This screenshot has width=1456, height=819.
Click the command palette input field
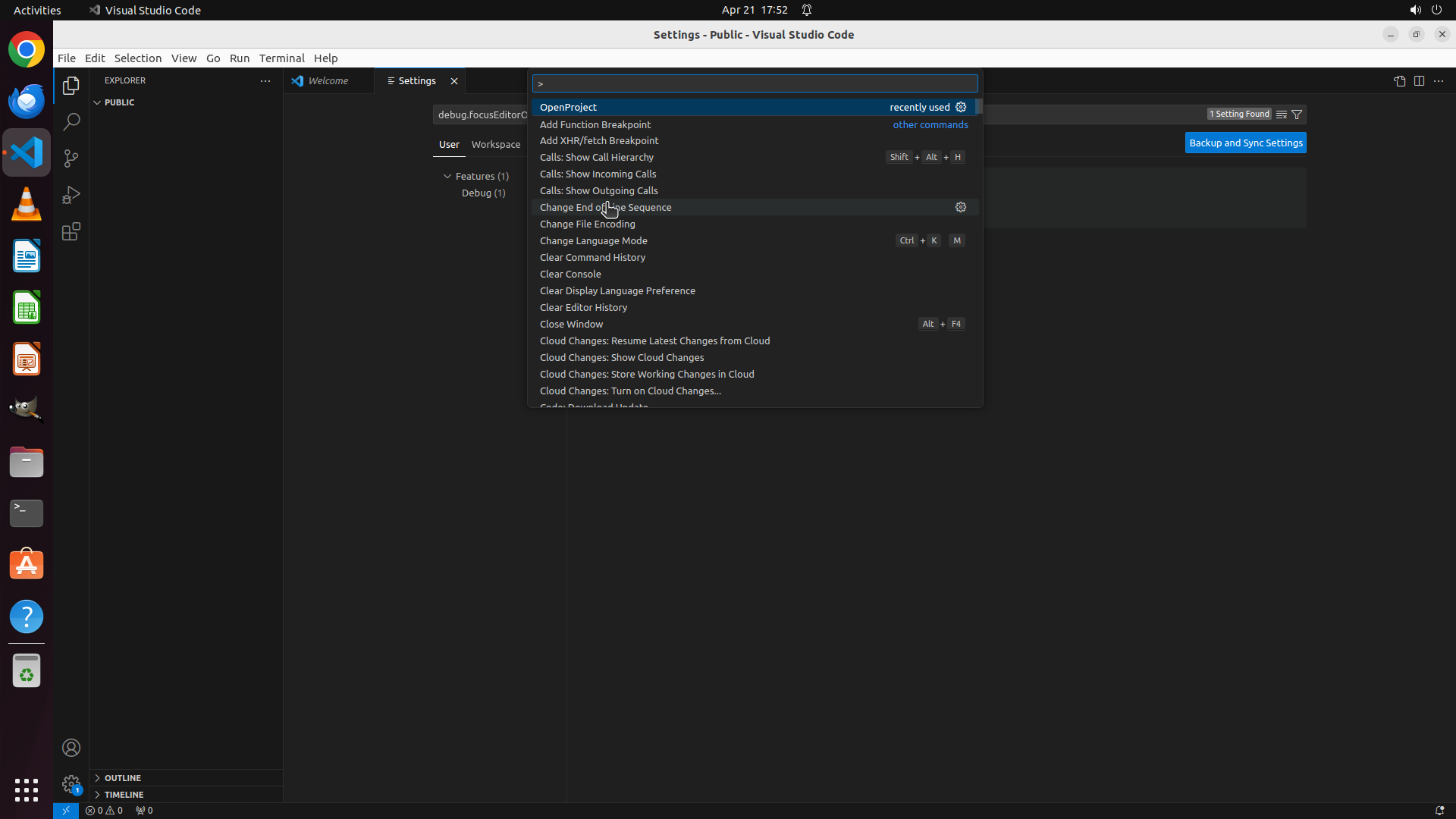click(x=755, y=83)
